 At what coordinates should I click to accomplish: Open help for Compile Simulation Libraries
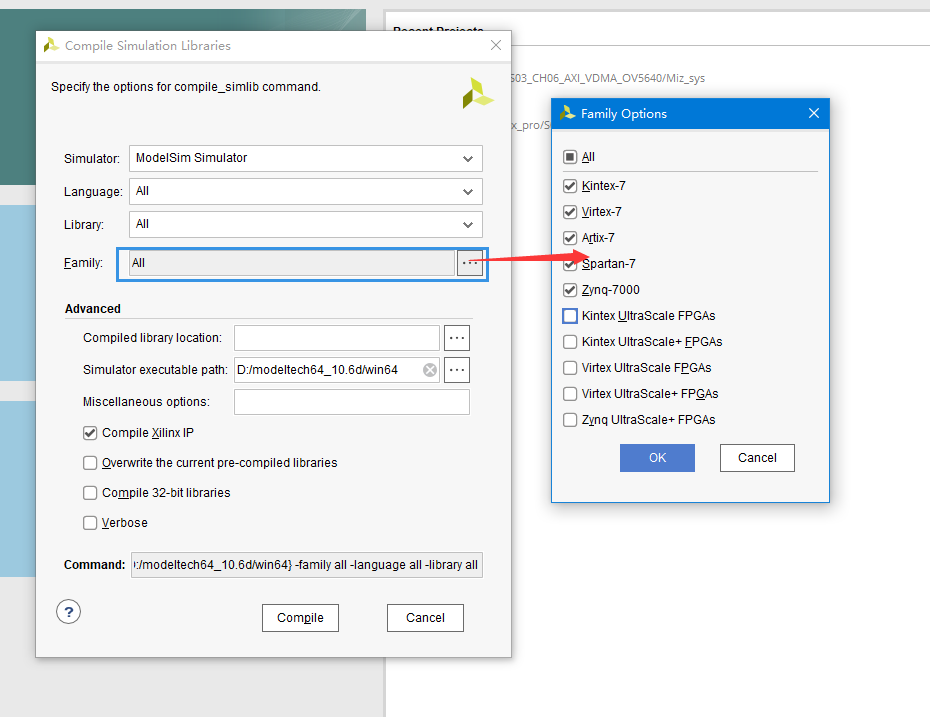(x=69, y=611)
